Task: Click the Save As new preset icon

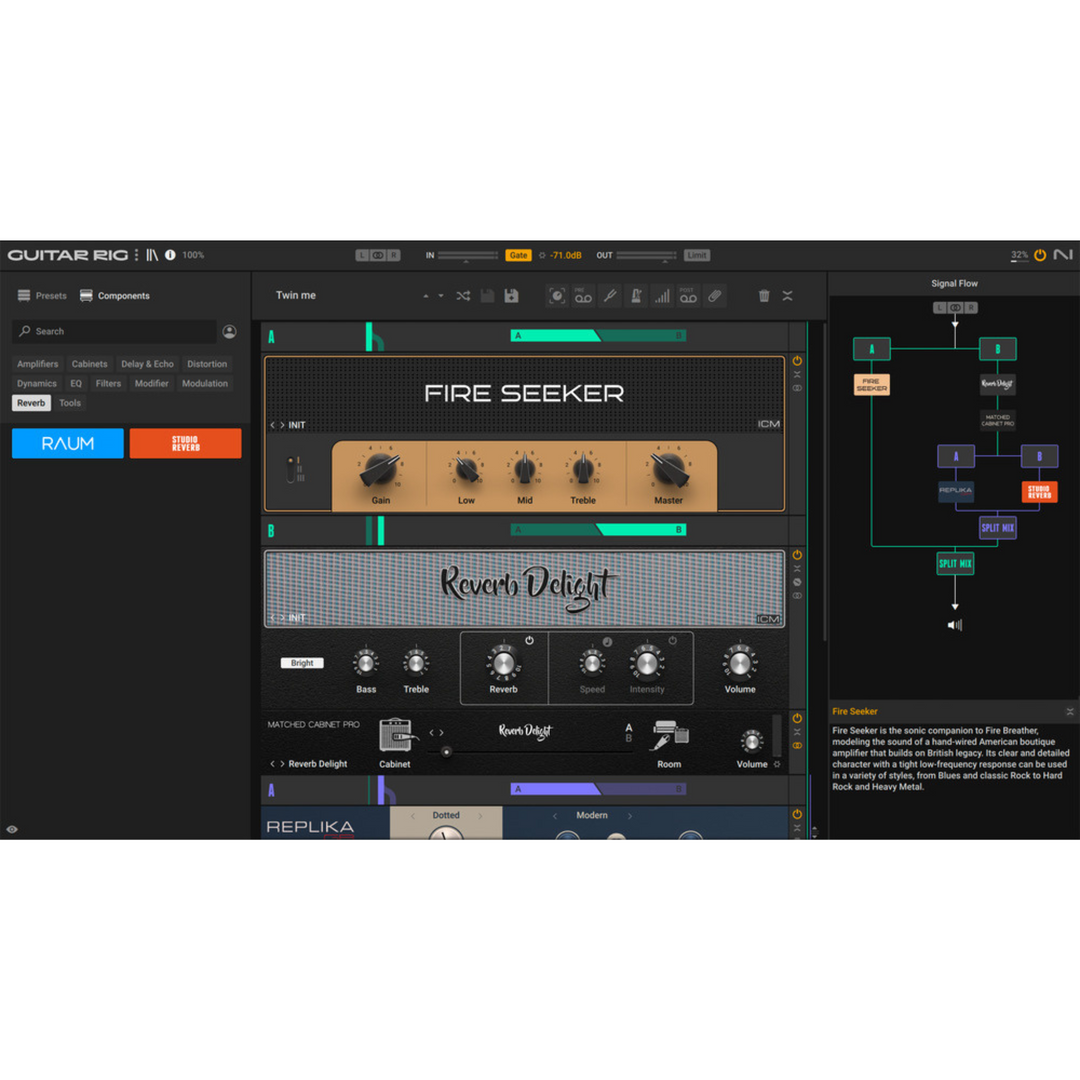Action: pyautogui.click(x=511, y=296)
